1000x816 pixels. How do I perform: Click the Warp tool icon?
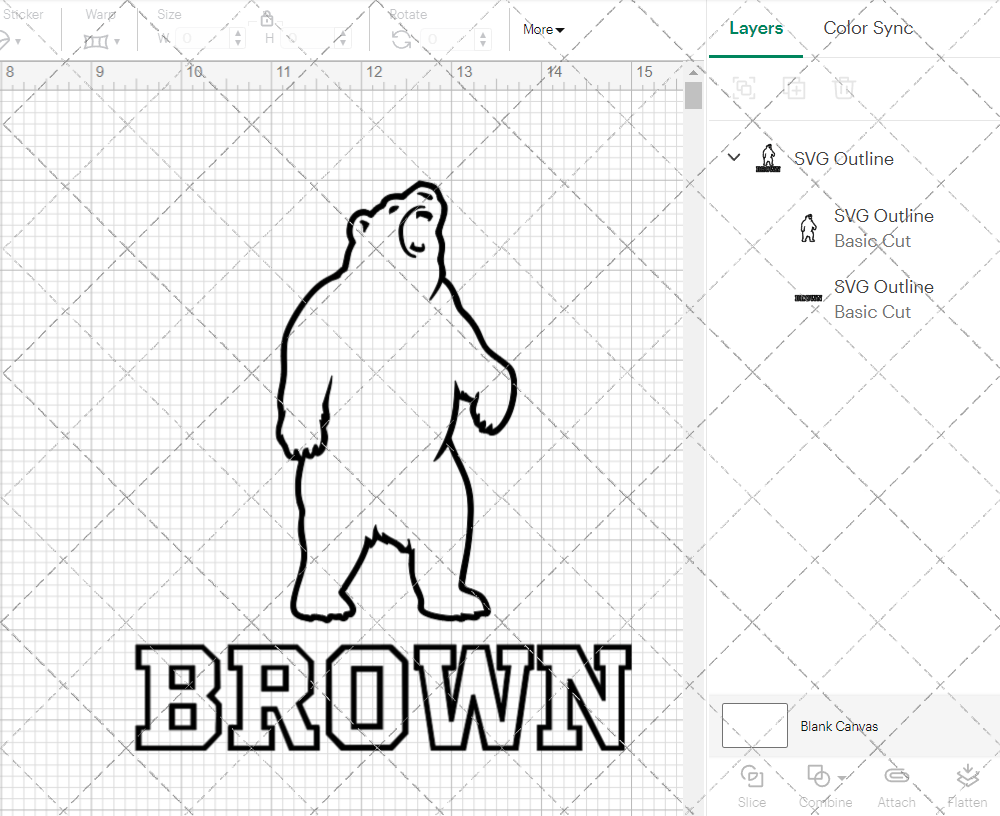(x=97, y=40)
